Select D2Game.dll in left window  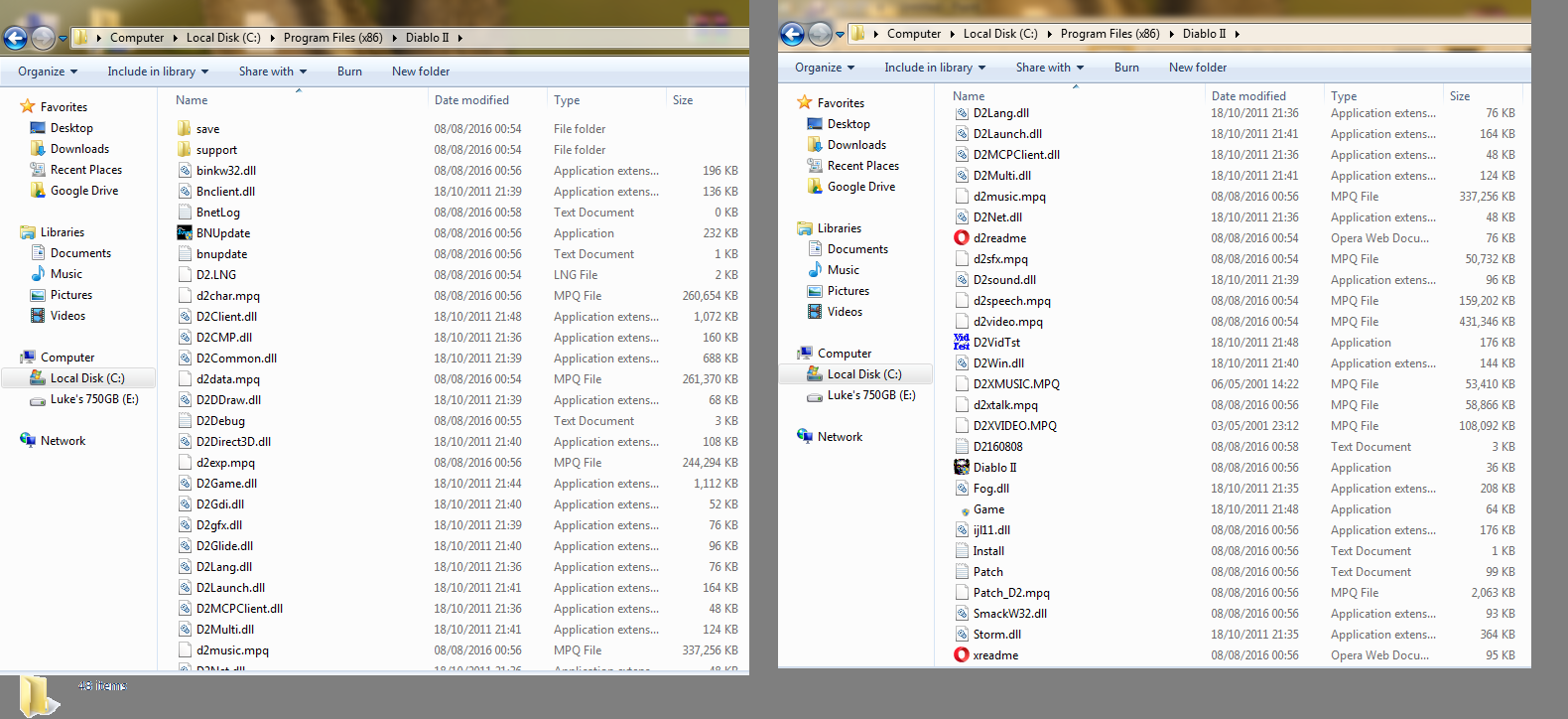[226, 484]
